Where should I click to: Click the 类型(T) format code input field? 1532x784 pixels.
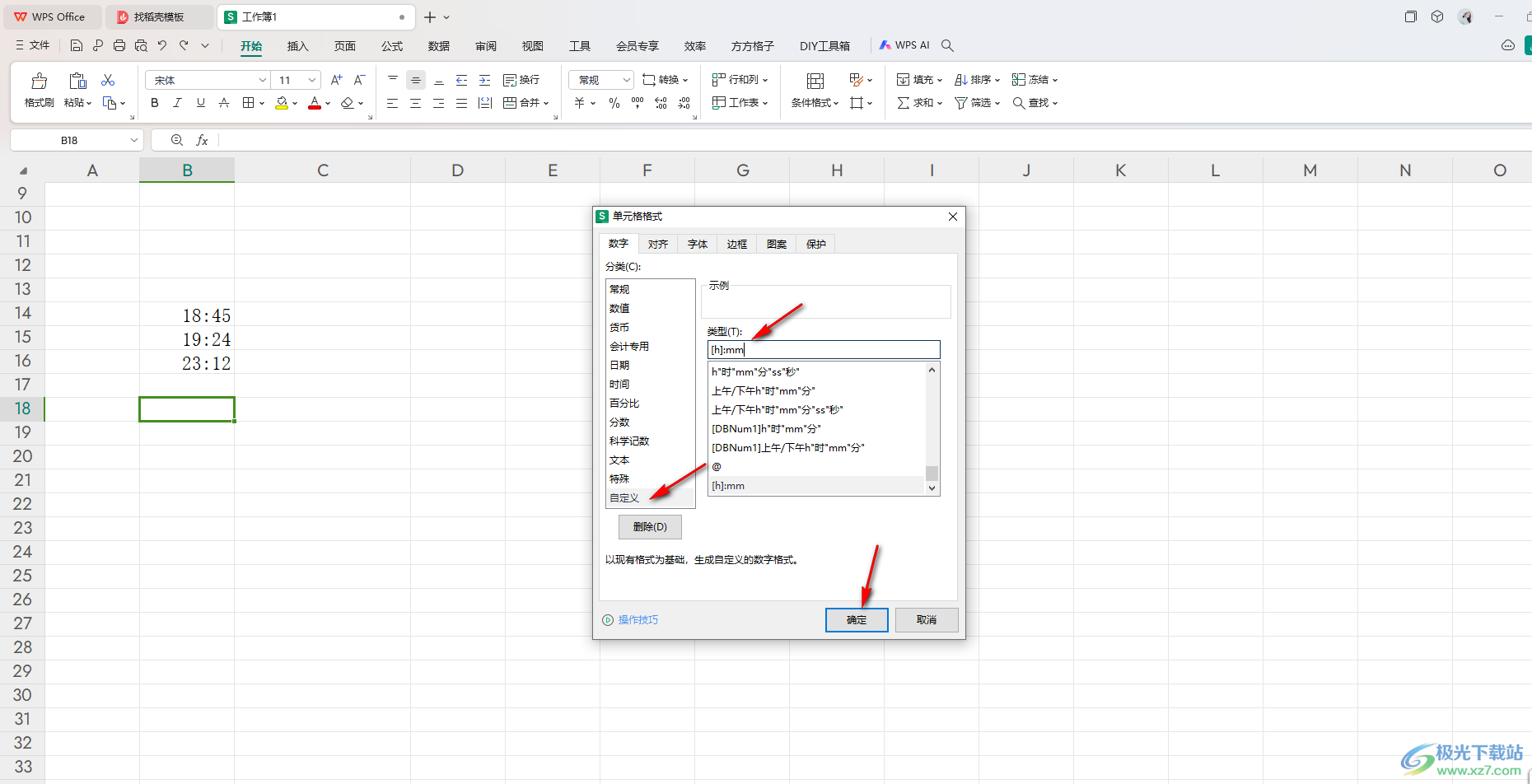click(x=824, y=350)
